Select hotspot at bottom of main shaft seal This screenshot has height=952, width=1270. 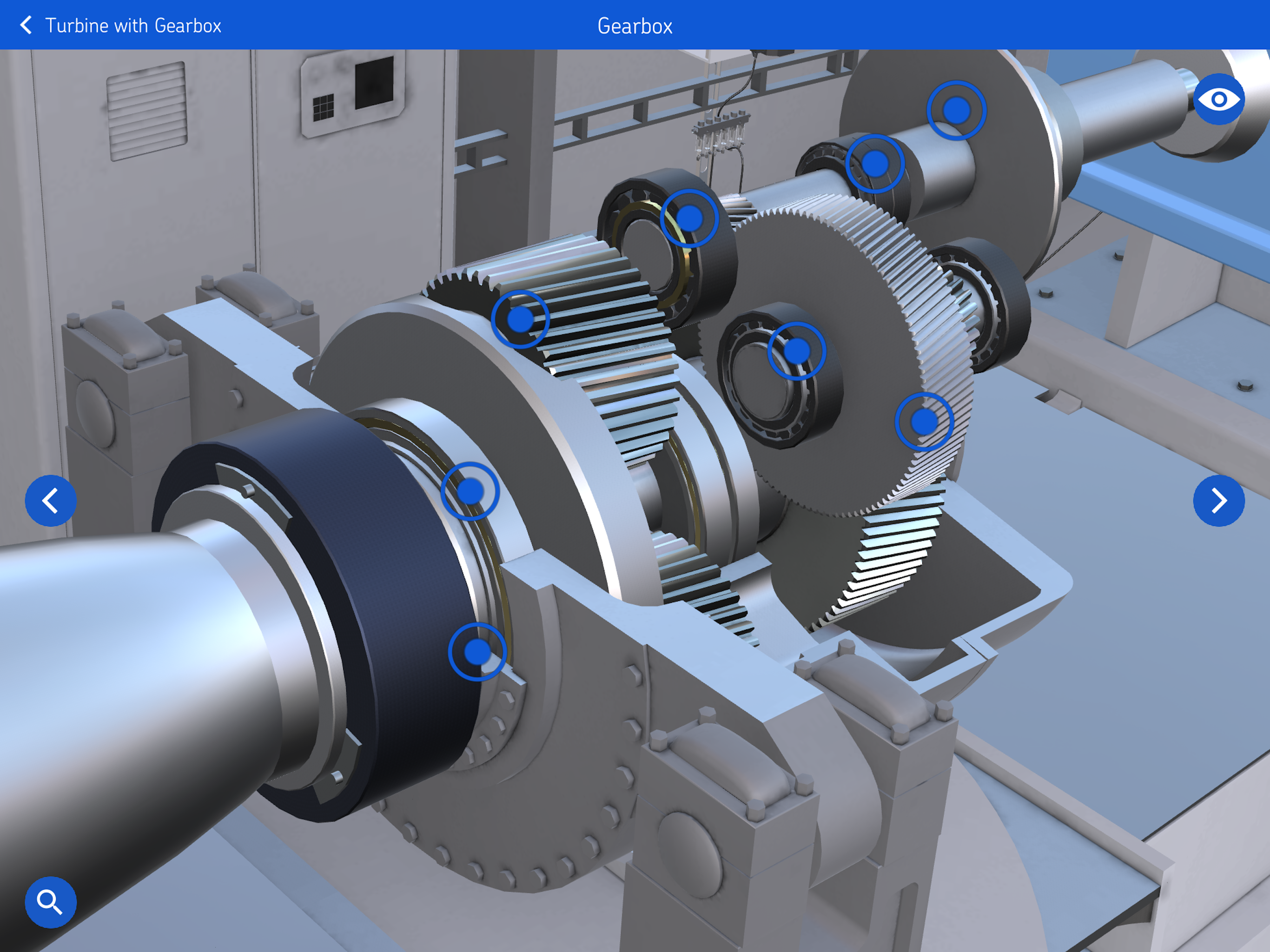(x=477, y=652)
